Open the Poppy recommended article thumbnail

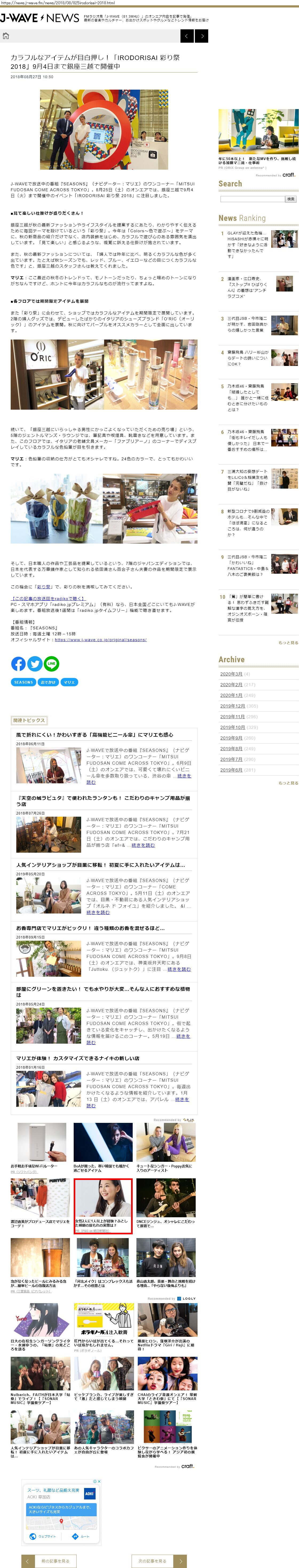(166, 1143)
